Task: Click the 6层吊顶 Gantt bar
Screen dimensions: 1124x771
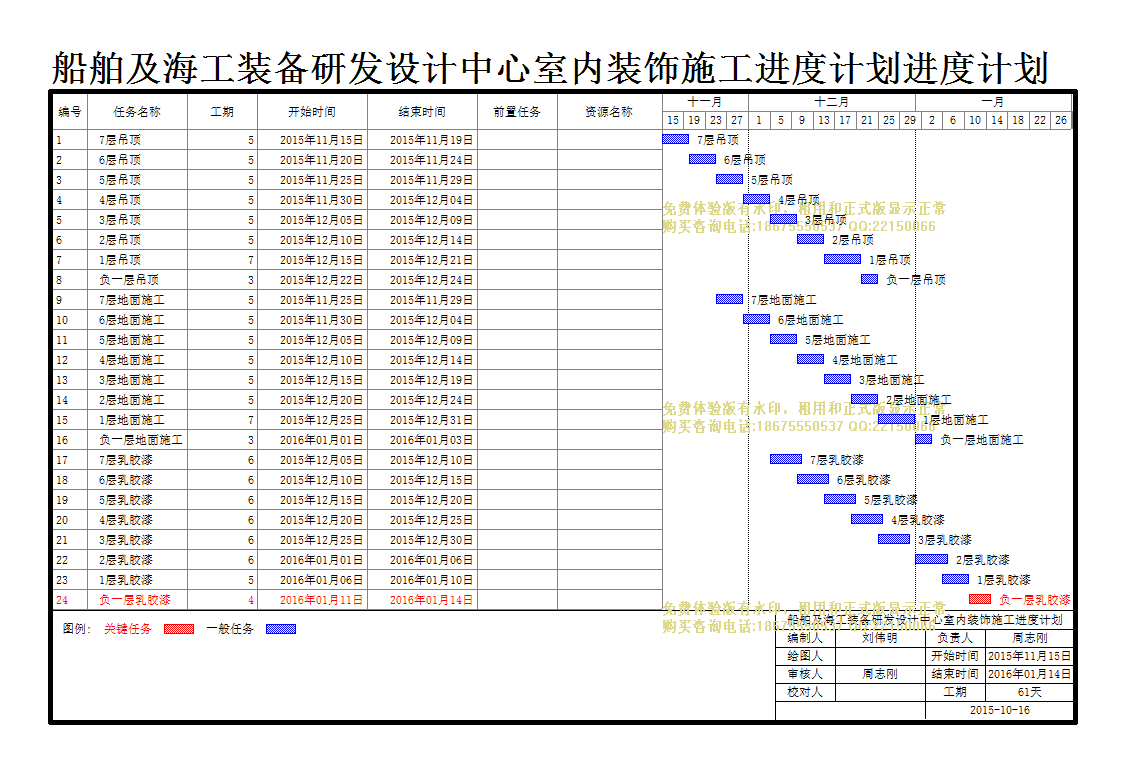Action: (702, 159)
